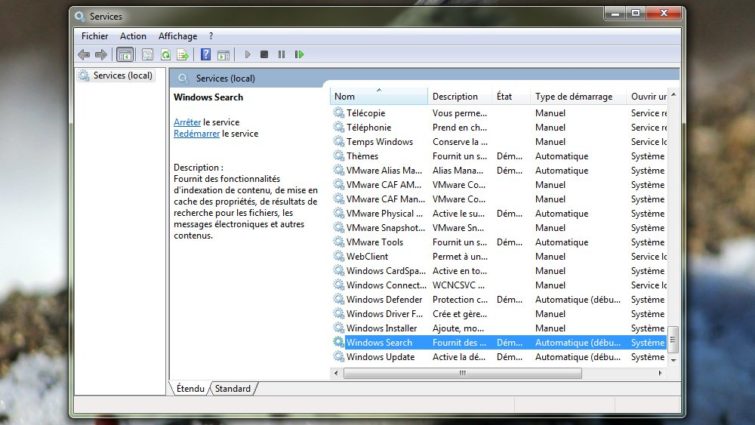Screen dimensions: 755x425
Task: Sort by Type de démarrage column header
Action: 578,96
